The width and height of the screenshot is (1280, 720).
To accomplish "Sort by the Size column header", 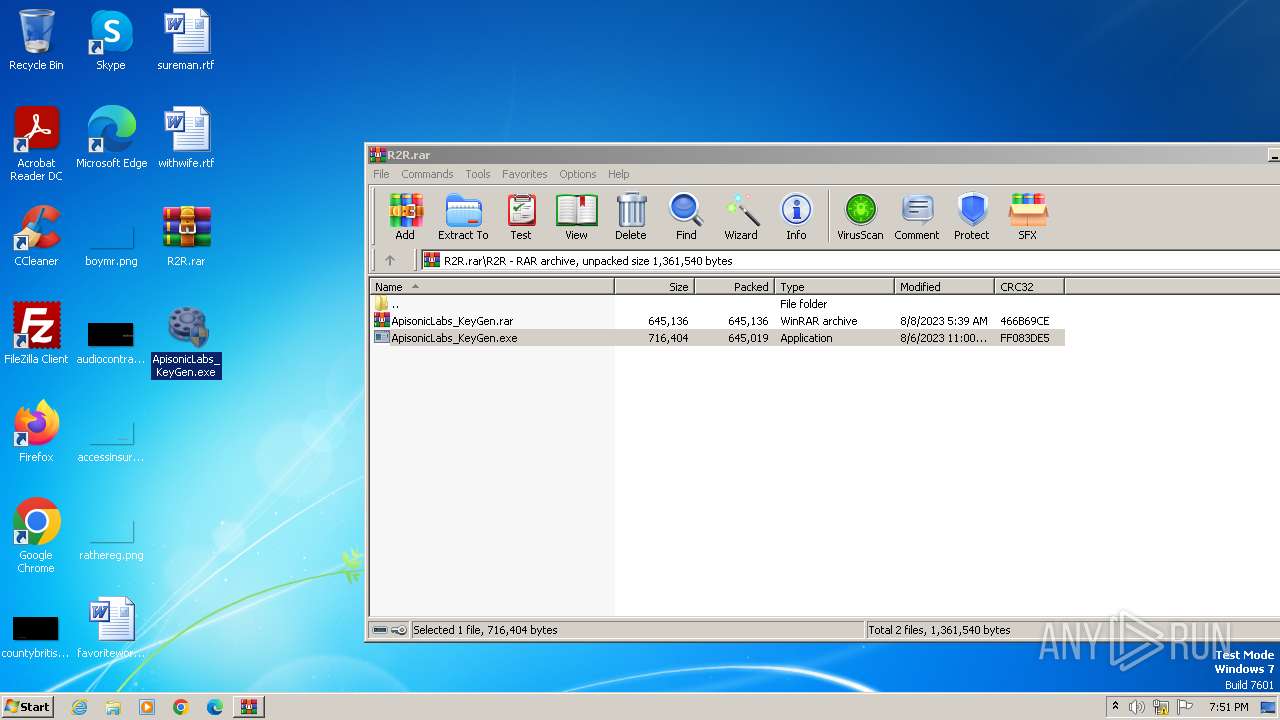I will coord(655,286).
